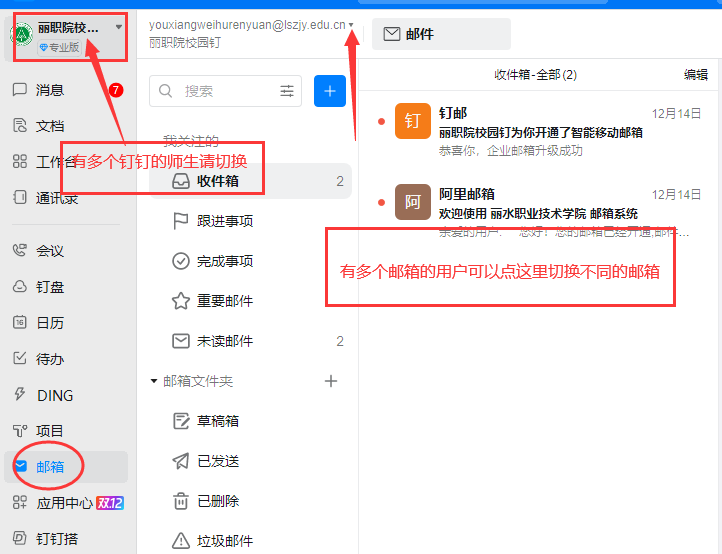
Task: Open search filter options icon
Action: tap(287, 91)
